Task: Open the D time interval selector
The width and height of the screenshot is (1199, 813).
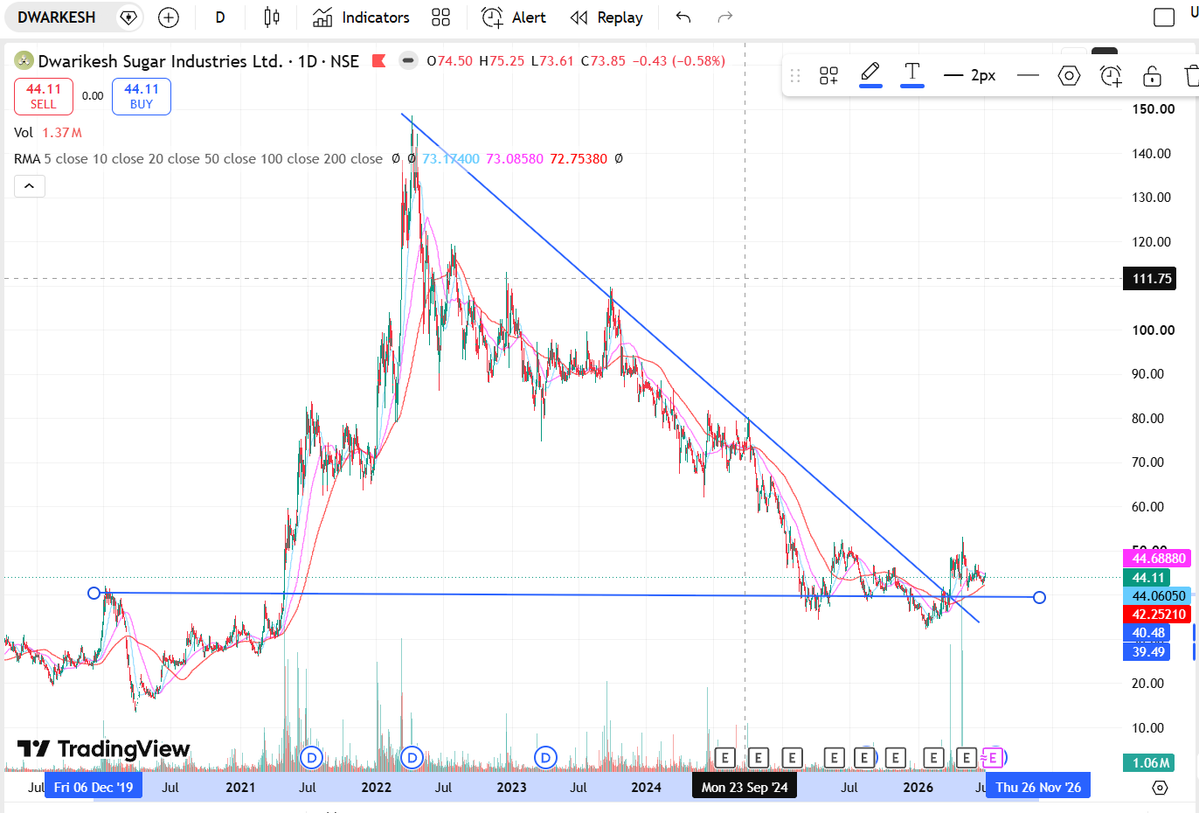Action: (220, 17)
